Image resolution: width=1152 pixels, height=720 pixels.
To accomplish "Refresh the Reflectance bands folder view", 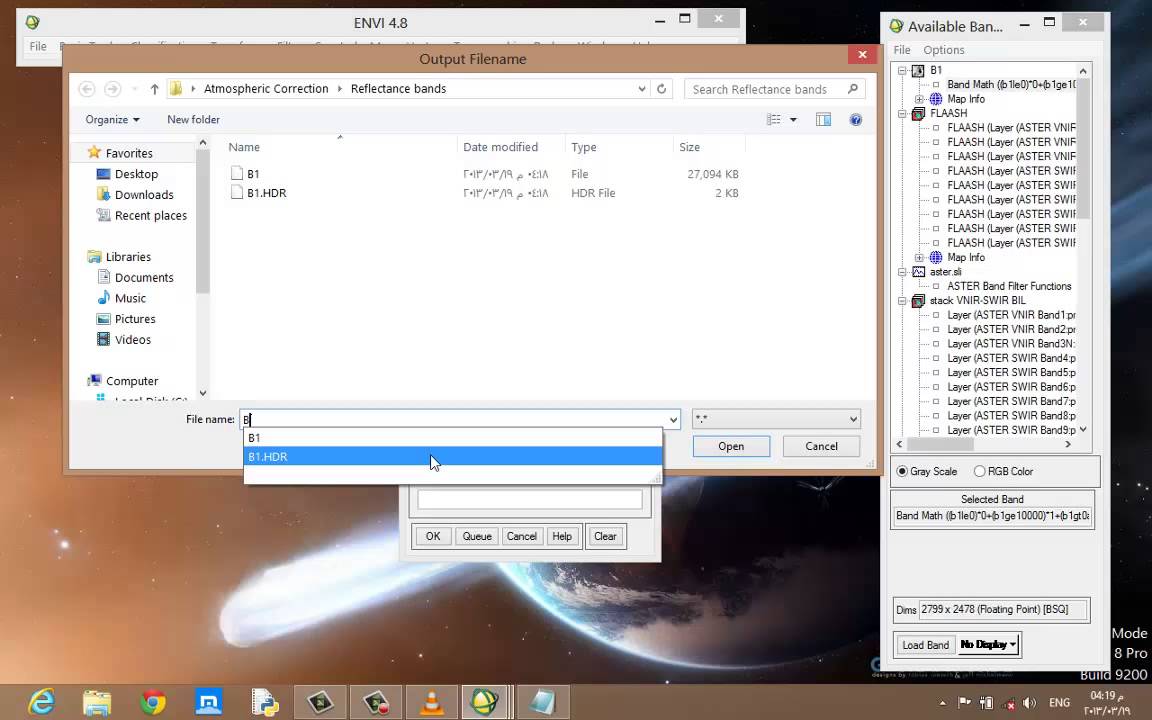I will [x=661, y=89].
